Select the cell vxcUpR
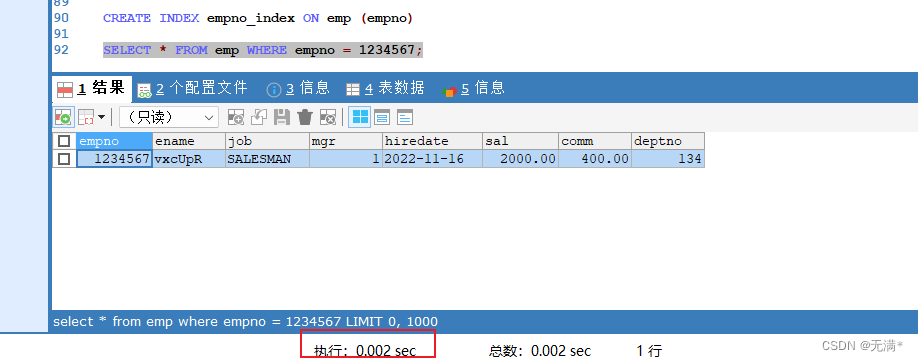Viewport: 918px width, 361px height. point(189,159)
